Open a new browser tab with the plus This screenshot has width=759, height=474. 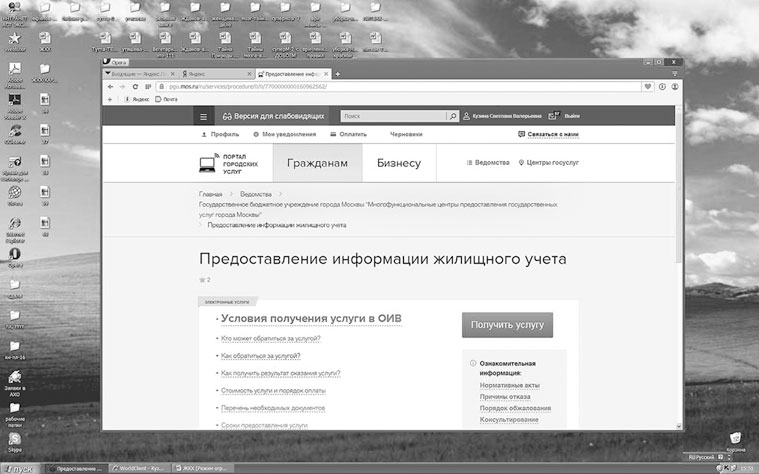(x=338, y=74)
